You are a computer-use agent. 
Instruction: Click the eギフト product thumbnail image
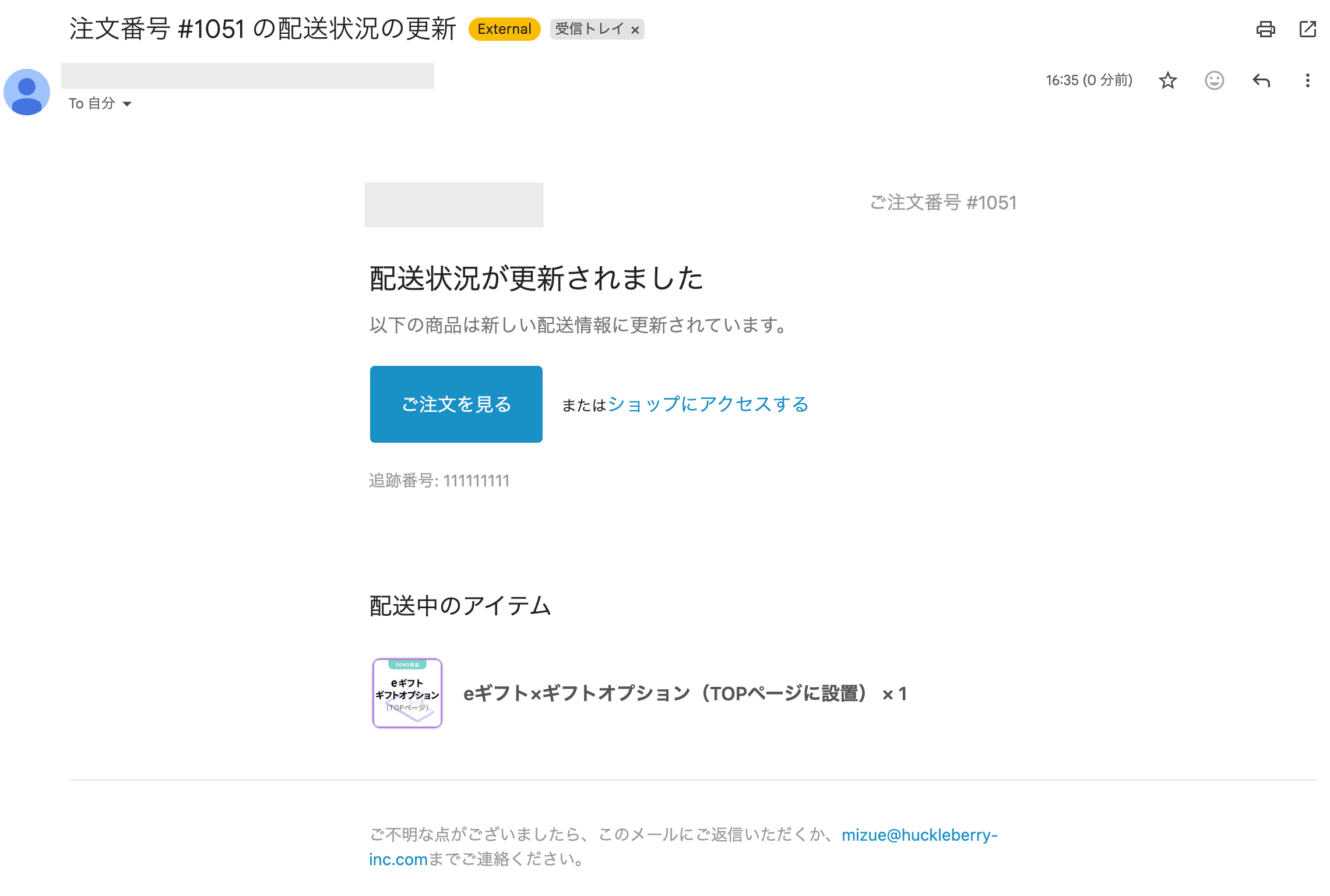[407, 693]
